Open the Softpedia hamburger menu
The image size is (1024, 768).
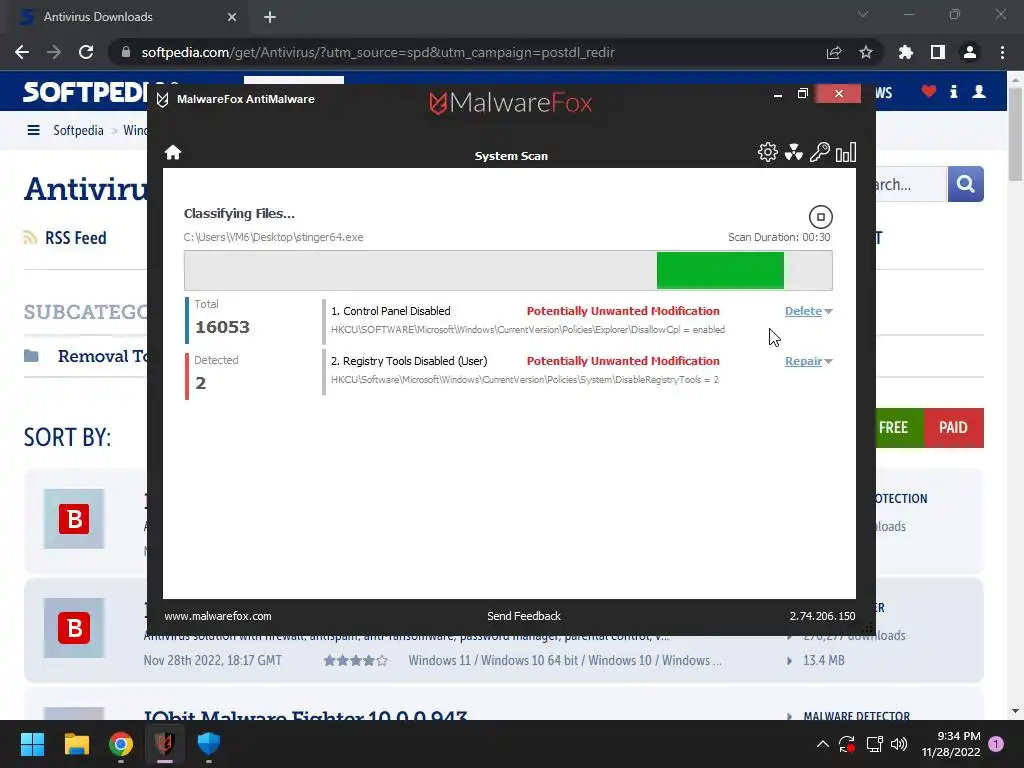33,130
